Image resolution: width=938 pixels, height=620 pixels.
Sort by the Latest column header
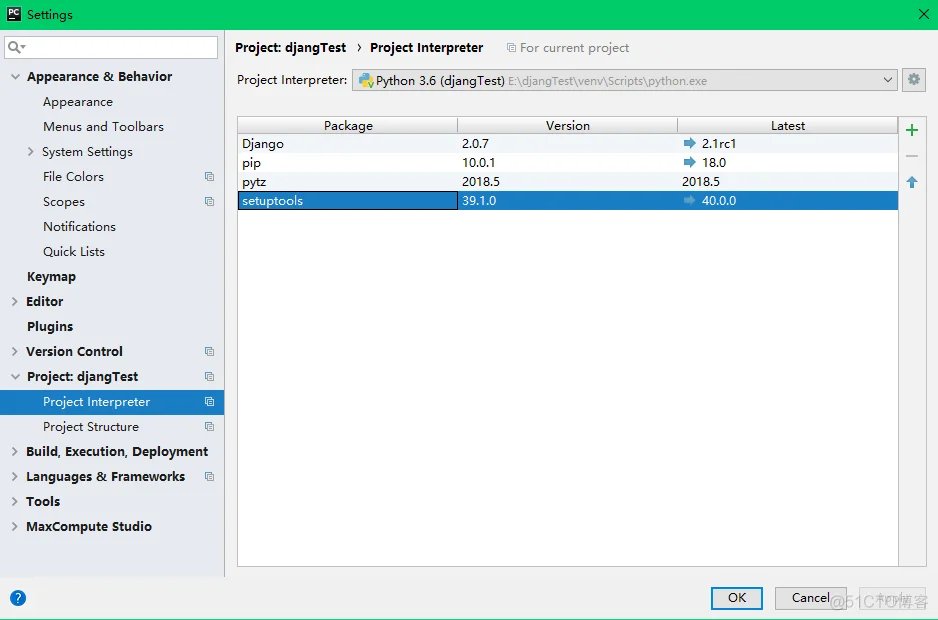[788, 125]
